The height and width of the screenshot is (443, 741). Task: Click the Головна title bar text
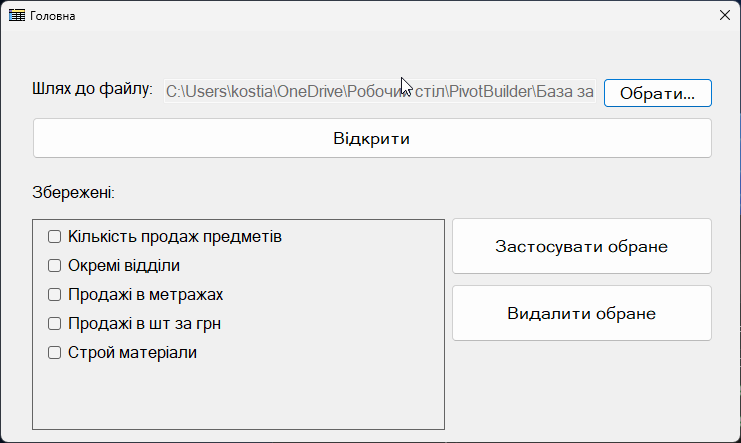[x=52, y=16]
